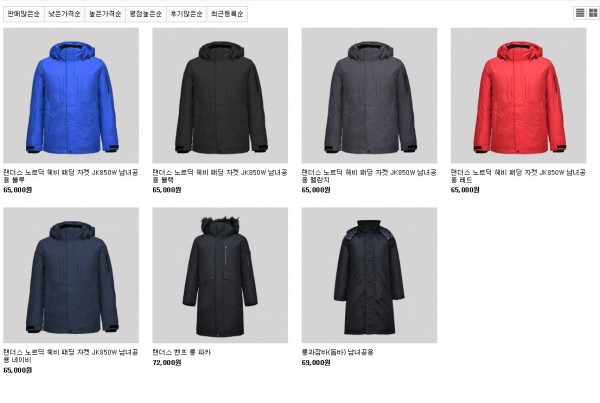Viewport: 600px width, 403px height.
Task: Sort by 판매많은순 (best selling)
Action: click(x=24, y=14)
